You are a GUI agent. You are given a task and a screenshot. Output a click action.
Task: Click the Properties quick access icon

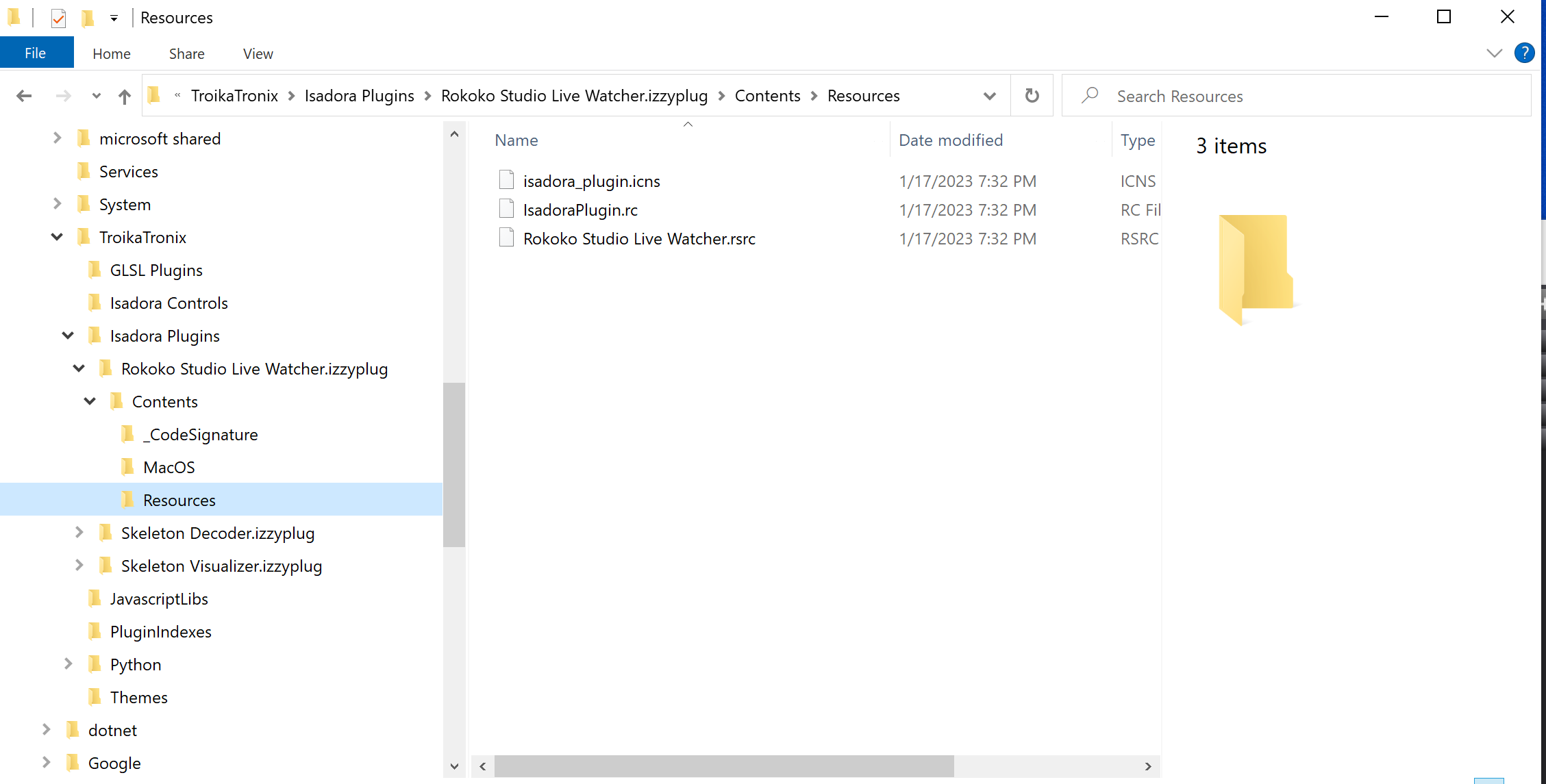pos(58,18)
